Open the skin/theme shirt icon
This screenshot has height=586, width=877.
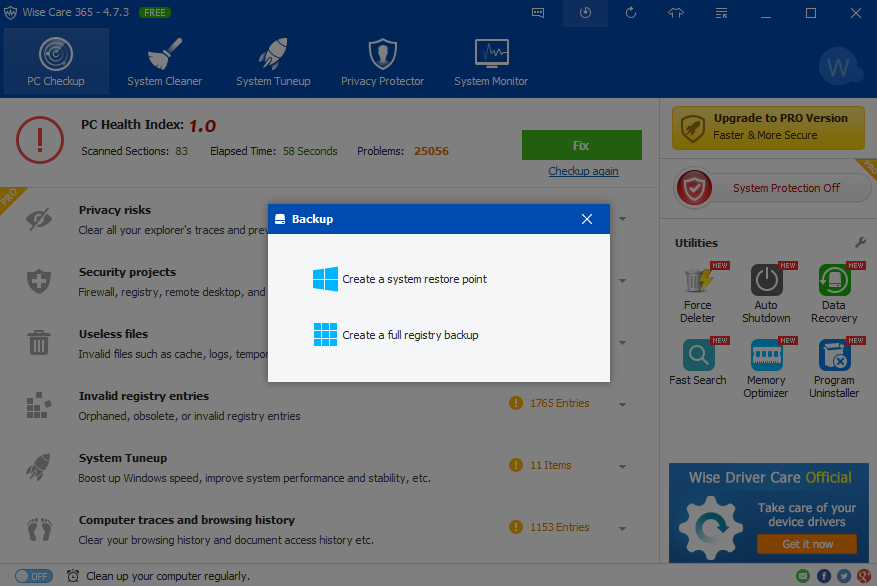[x=676, y=13]
